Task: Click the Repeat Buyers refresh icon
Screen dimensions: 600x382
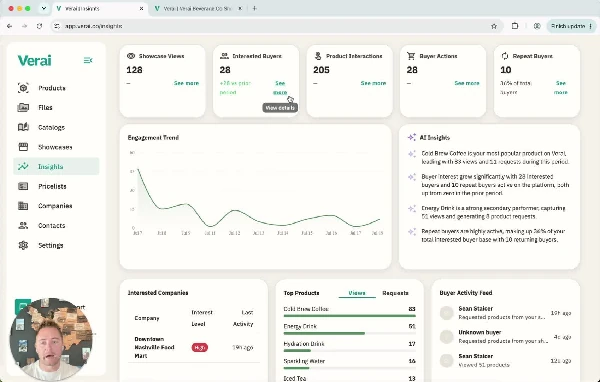Action: tap(505, 56)
